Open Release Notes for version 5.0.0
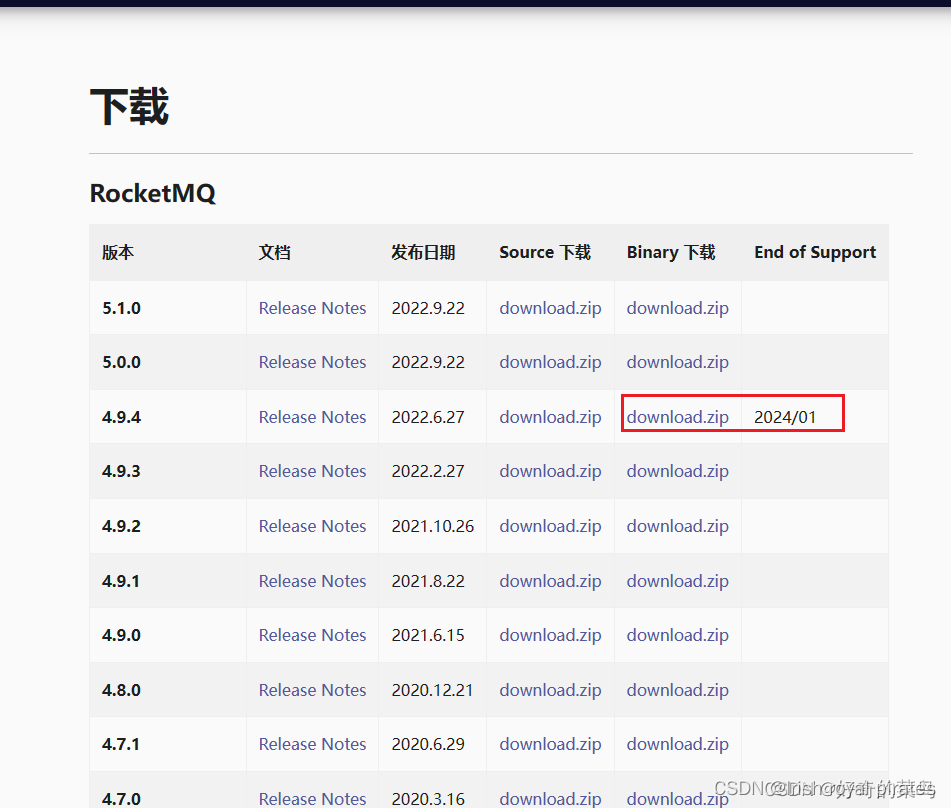 point(312,362)
